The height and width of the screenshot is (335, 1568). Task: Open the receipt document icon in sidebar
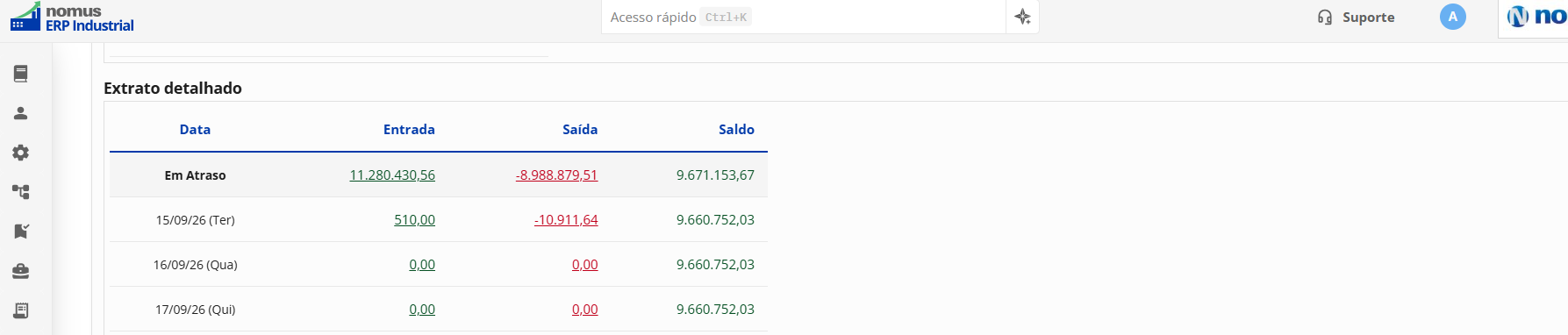(x=21, y=310)
